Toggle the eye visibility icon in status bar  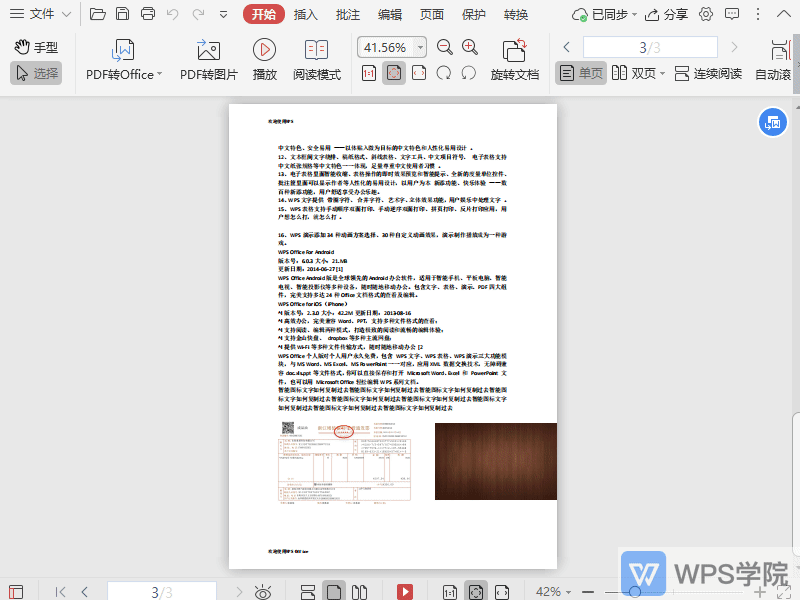tap(263, 590)
